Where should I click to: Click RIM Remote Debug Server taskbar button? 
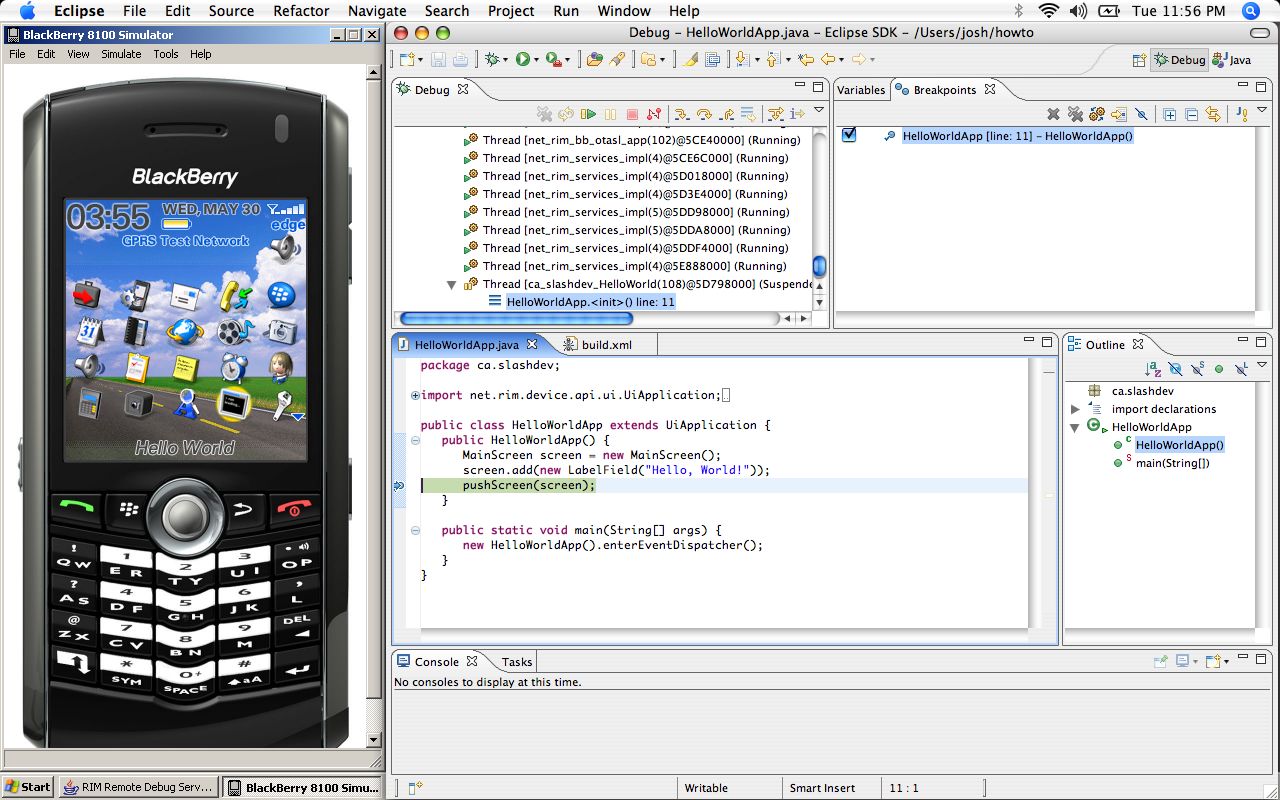click(x=138, y=787)
